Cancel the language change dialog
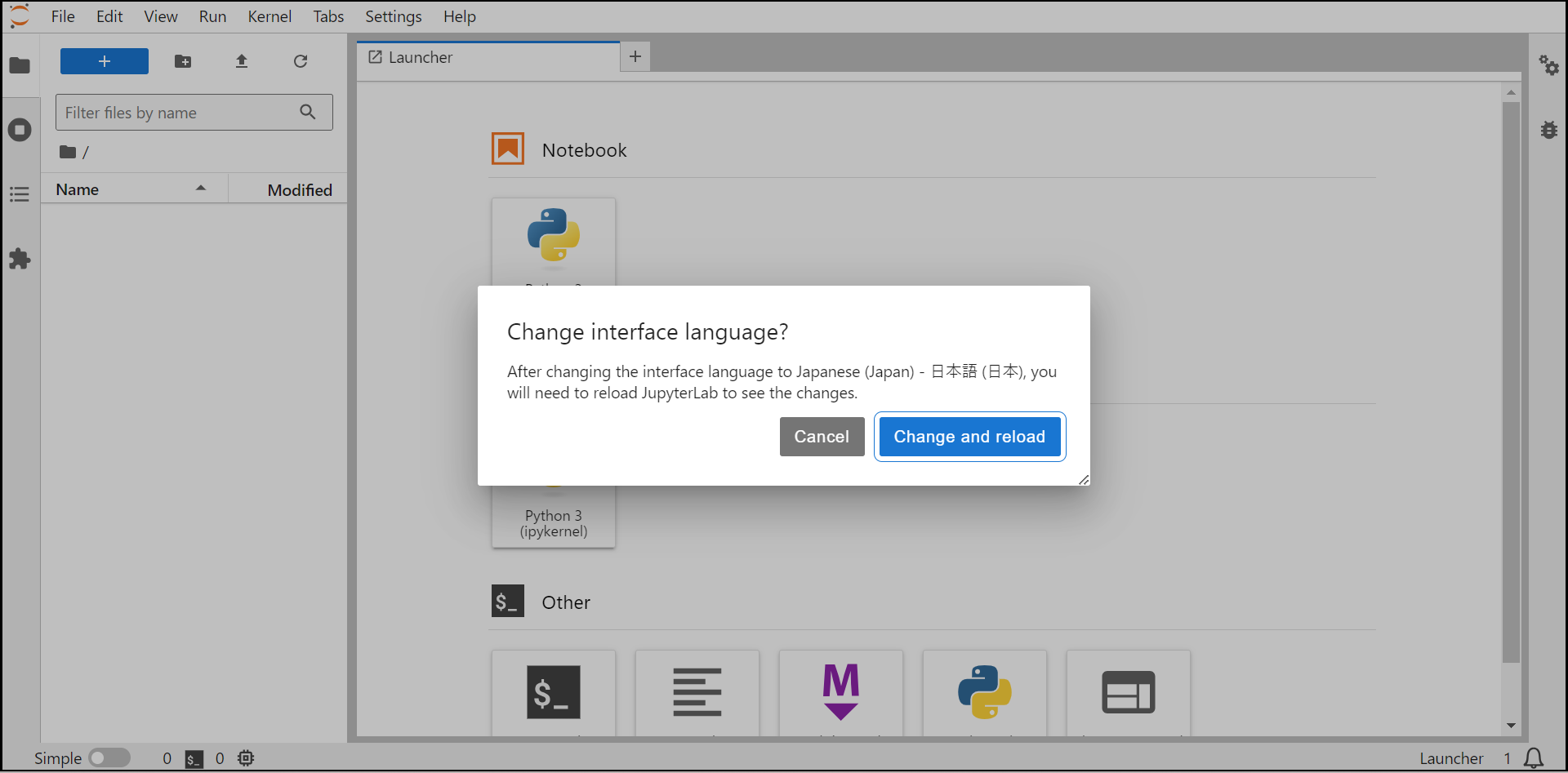 click(822, 437)
